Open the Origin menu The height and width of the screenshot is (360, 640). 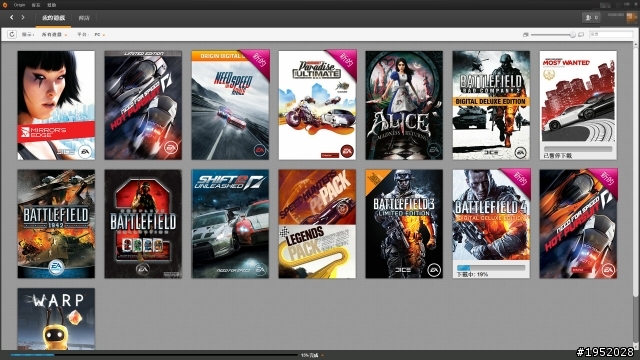click(x=19, y=5)
